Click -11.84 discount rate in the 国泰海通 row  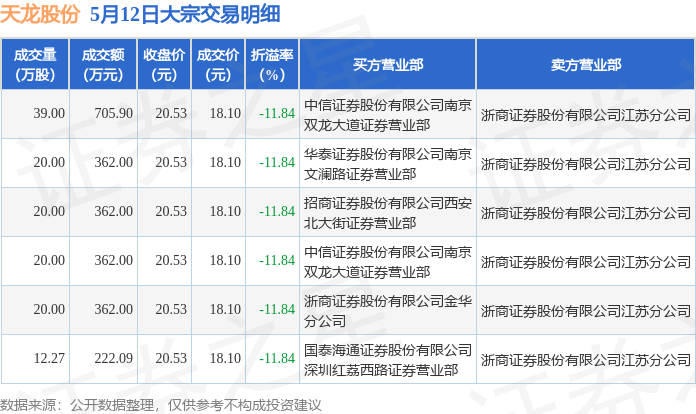(x=277, y=359)
